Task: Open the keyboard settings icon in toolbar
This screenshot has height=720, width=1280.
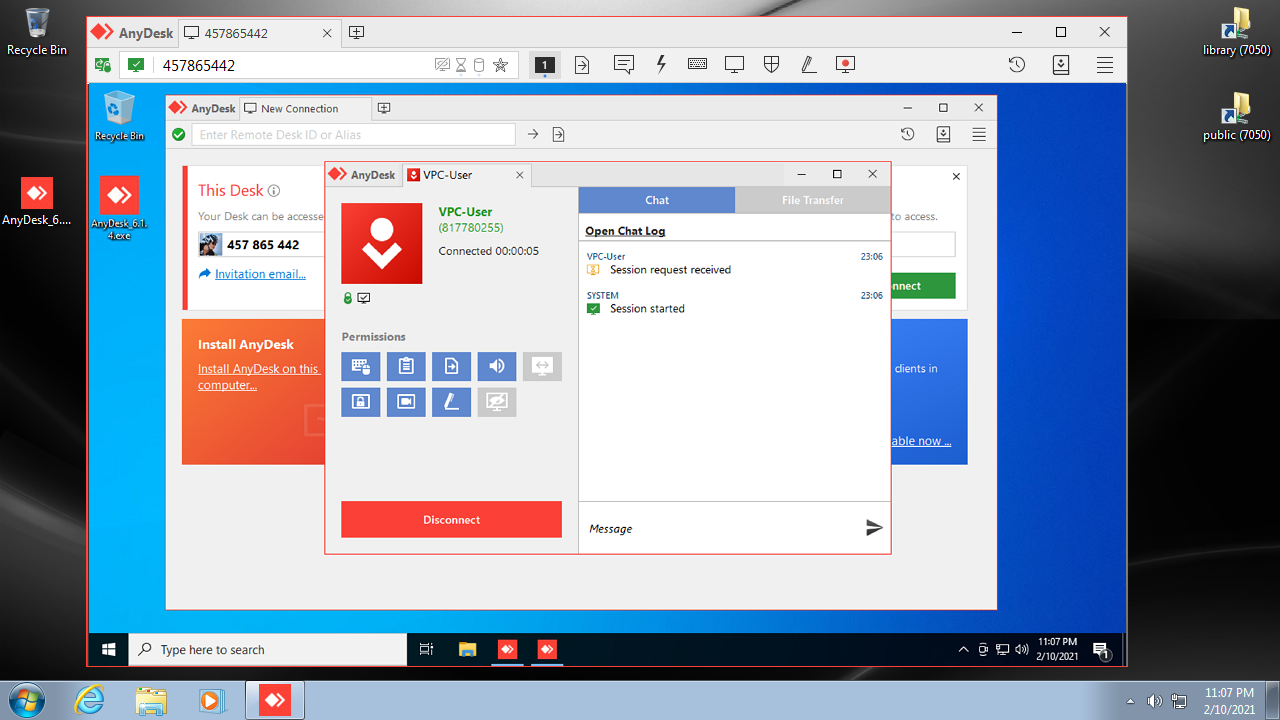Action: click(698, 65)
